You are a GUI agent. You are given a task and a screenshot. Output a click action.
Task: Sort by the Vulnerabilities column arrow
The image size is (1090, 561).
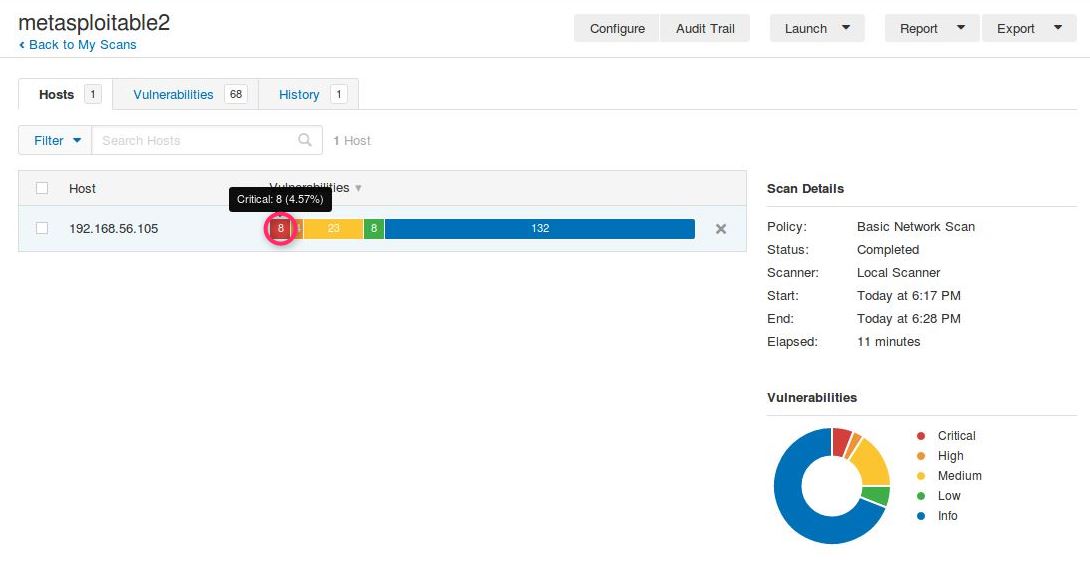(359, 188)
